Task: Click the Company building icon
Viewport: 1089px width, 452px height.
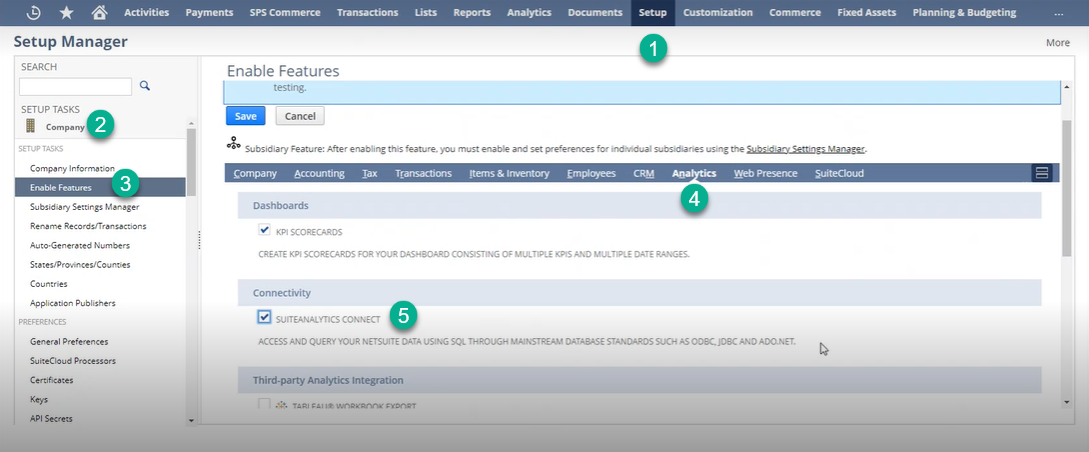Action: tap(31, 126)
